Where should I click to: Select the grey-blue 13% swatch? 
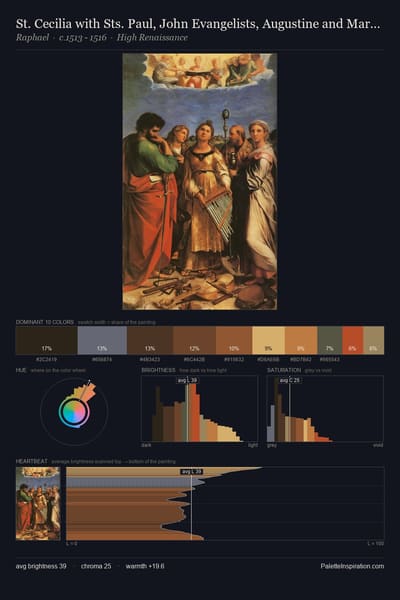[x=102, y=340]
